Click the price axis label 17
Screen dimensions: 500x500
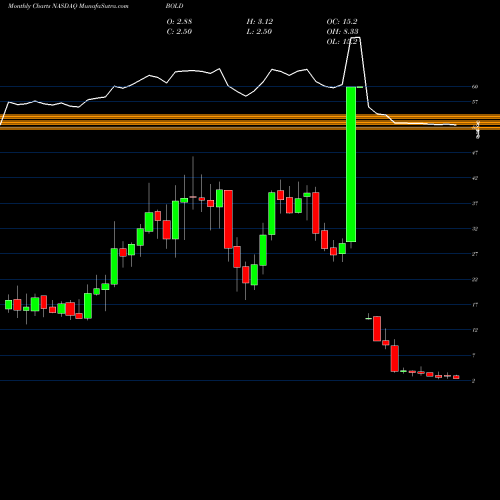[475, 305]
